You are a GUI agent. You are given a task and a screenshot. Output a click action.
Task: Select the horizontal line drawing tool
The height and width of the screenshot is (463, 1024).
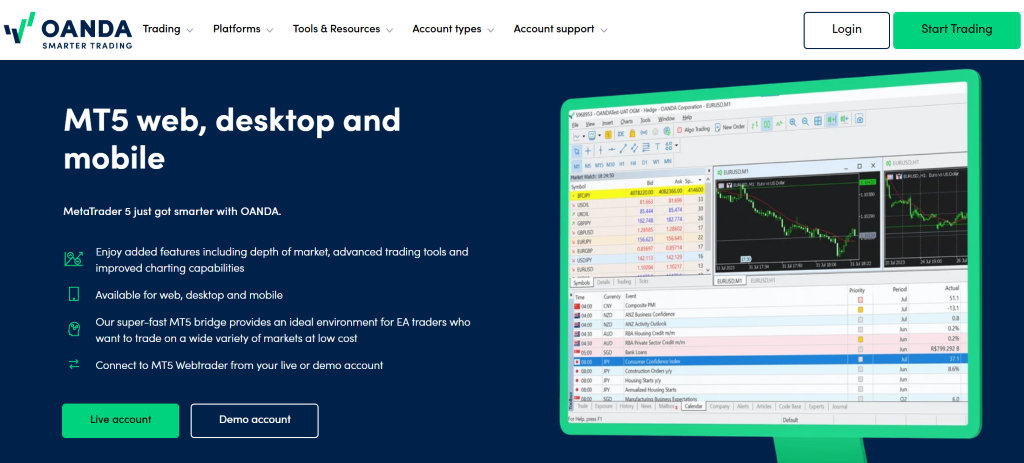tap(611, 150)
